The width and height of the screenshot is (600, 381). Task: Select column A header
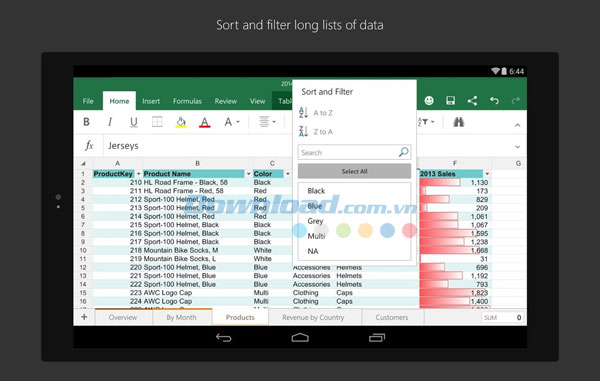point(117,163)
